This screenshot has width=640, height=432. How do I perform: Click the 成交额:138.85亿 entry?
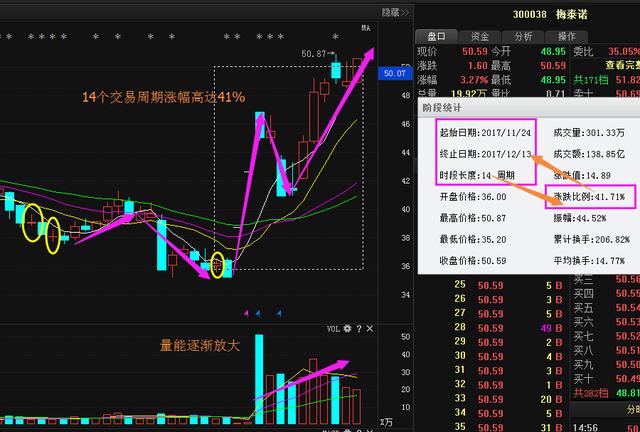[x=589, y=154]
